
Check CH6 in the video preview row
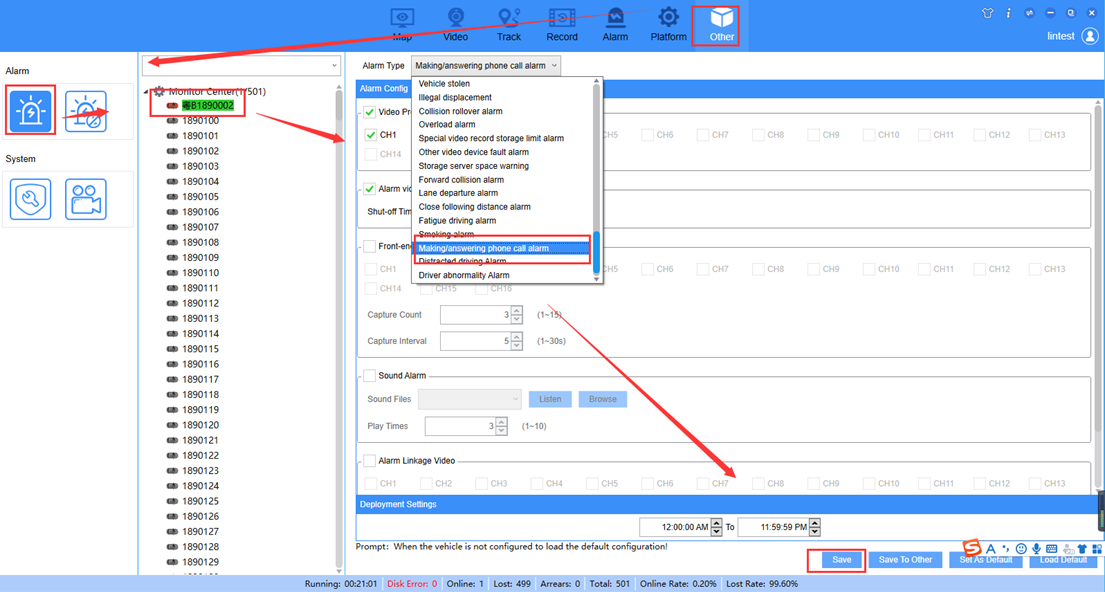647,135
